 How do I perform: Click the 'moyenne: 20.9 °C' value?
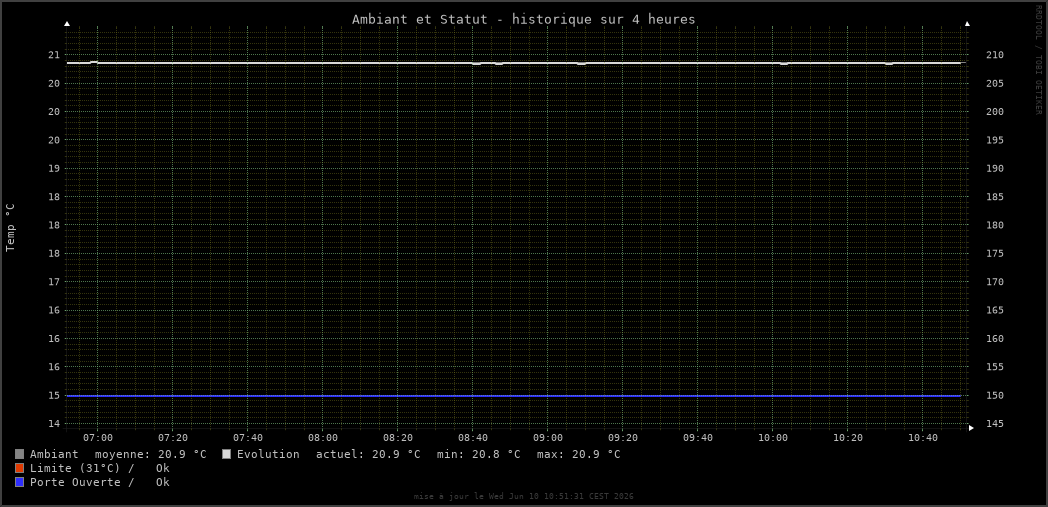pos(150,454)
